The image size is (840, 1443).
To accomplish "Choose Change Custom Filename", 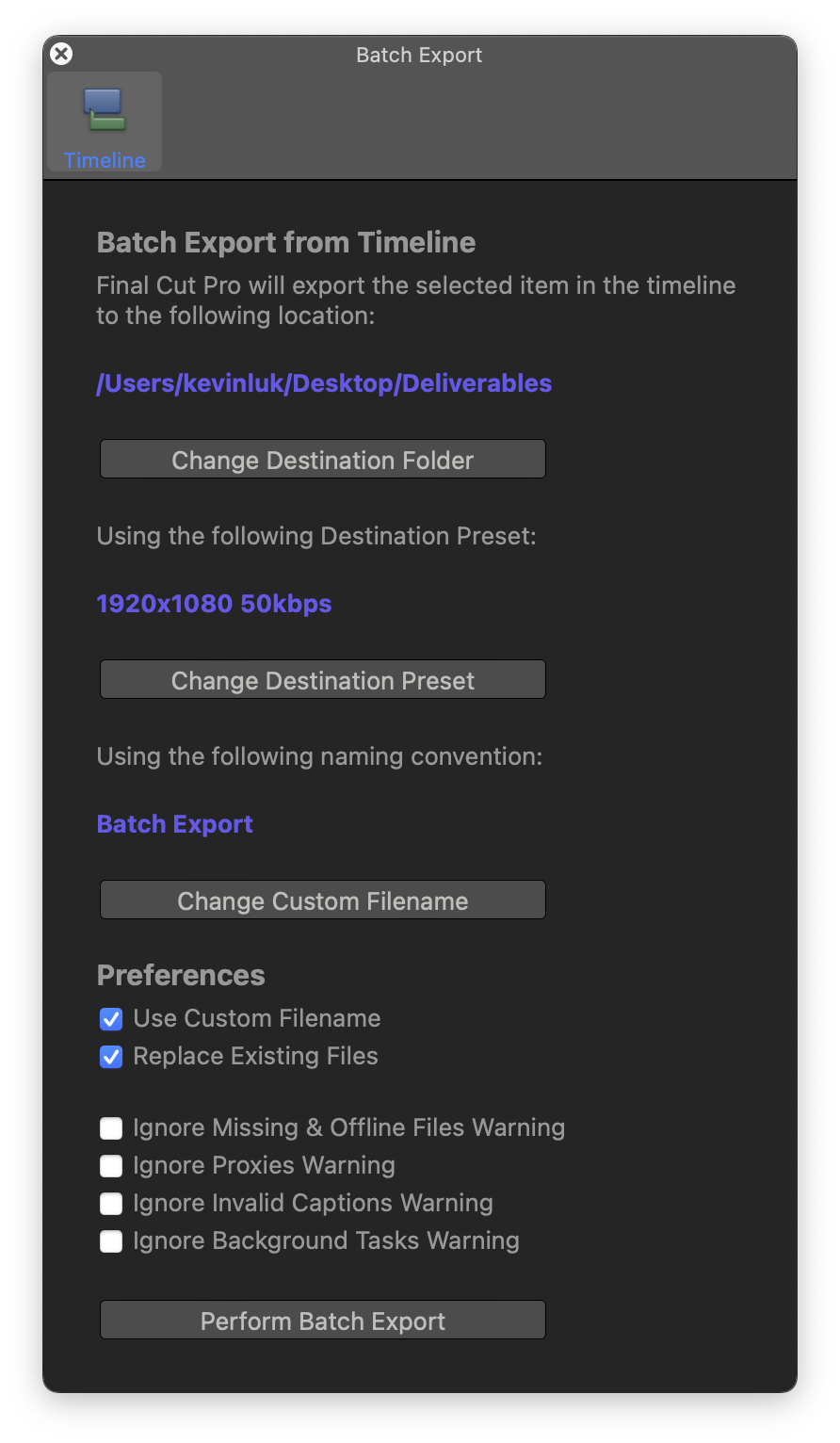I will click(323, 900).
